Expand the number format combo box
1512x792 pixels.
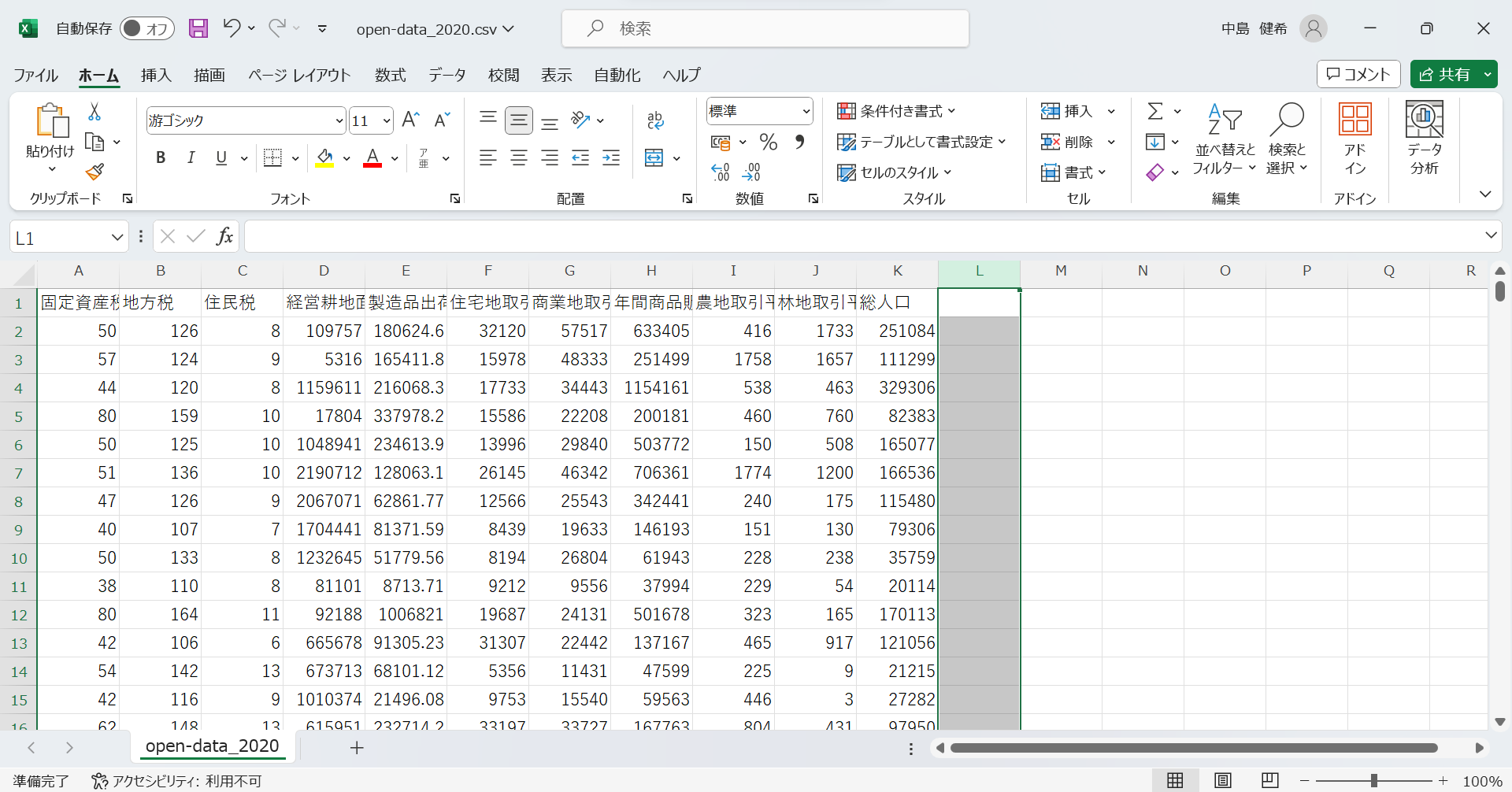click(806, 111)
